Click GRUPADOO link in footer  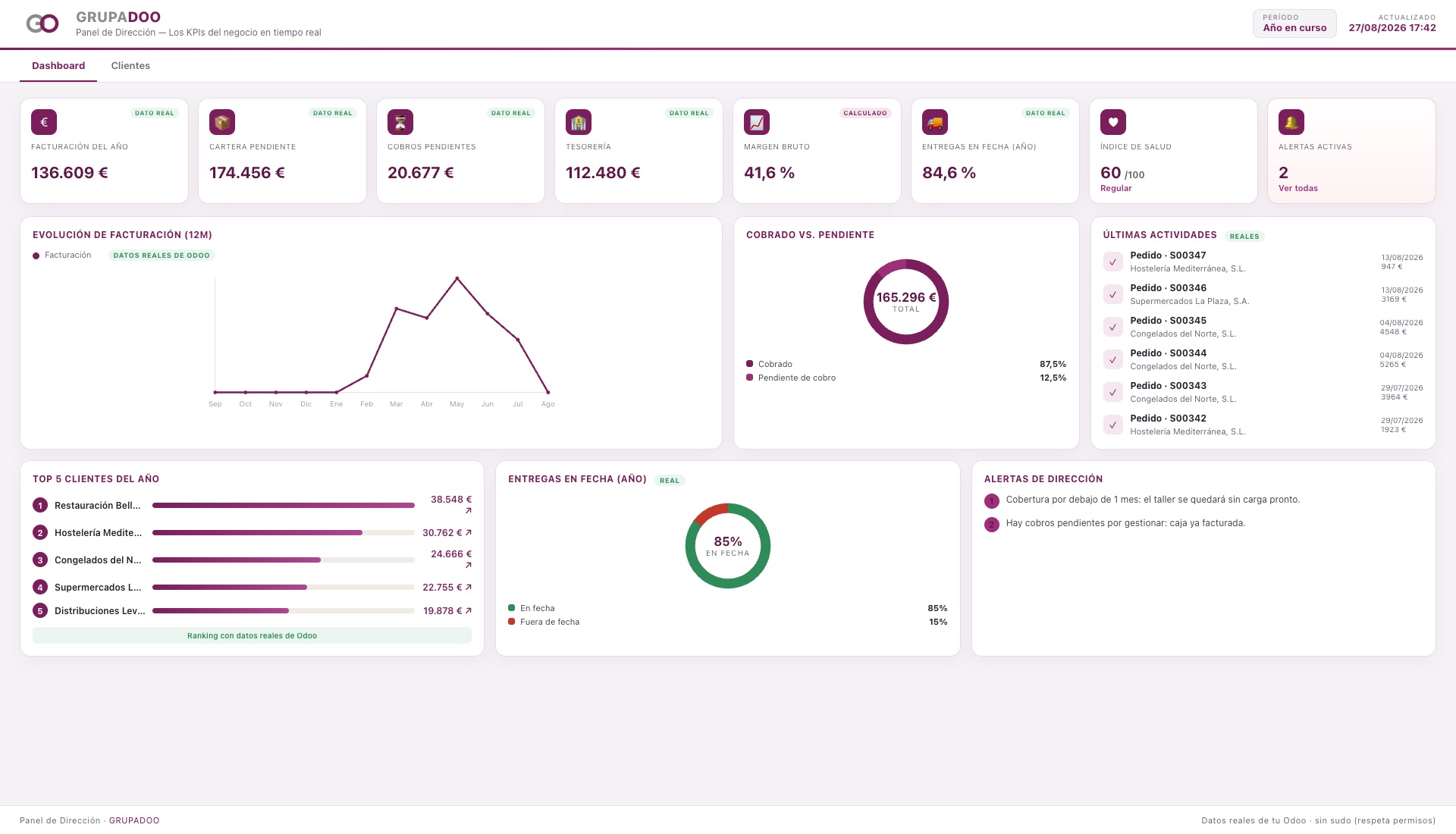(134, 820)
